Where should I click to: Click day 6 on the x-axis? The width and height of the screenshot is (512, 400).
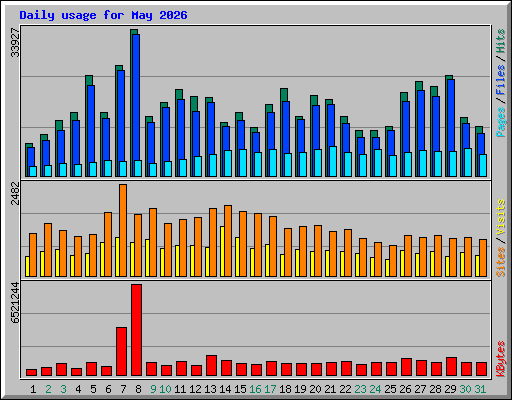(x=108, y=389)
